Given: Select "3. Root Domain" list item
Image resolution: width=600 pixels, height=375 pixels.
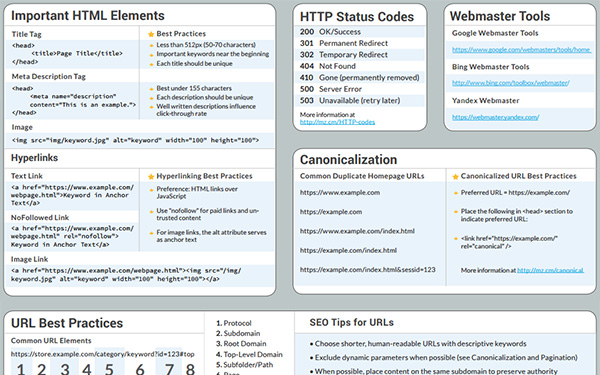Looking at the screenshot, I should click(x=241, y=344).
